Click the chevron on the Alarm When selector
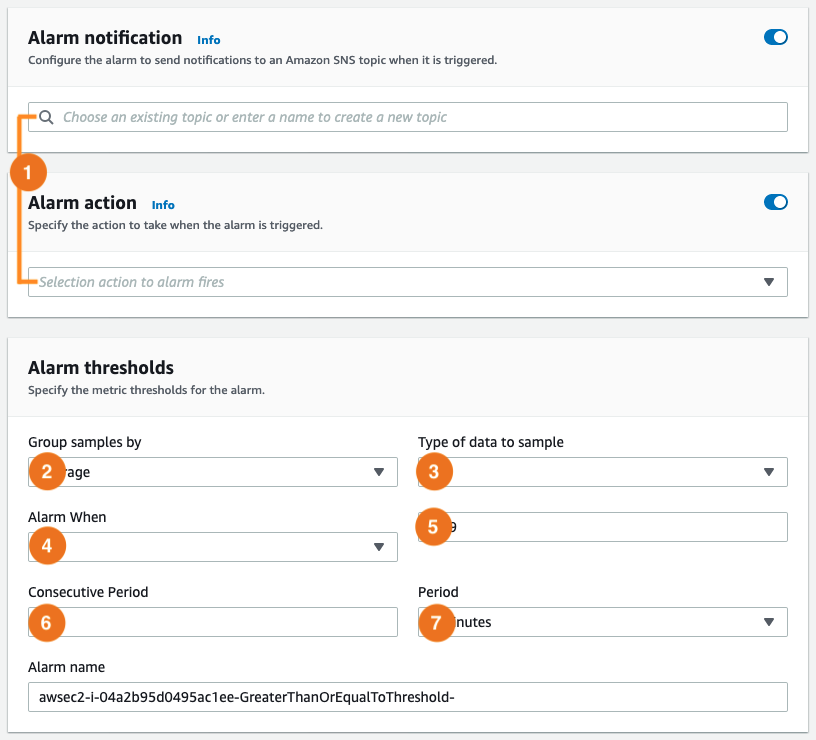816x740 pixels. click(380, 546)
